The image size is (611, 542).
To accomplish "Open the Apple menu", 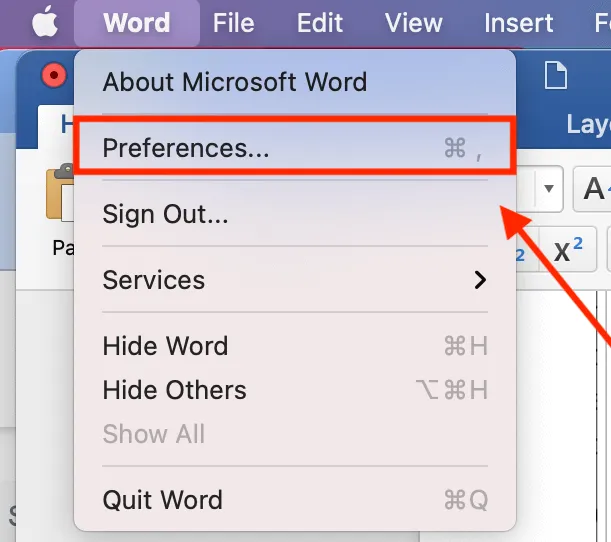I will 45,22.
